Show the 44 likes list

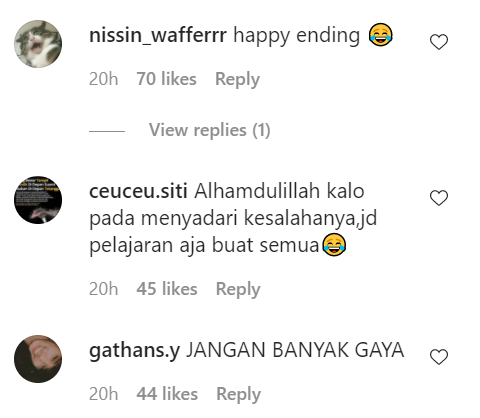click(167, 394)
